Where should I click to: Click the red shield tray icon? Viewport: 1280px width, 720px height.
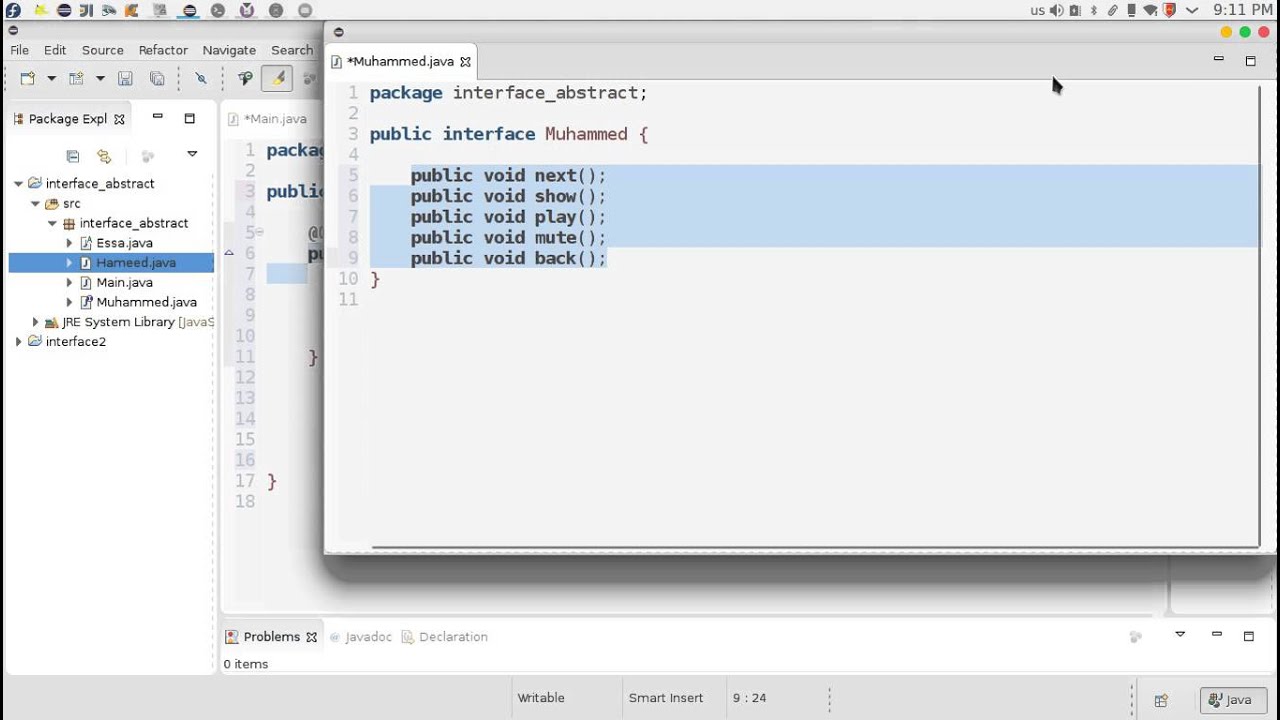(x=1169, y=10)
